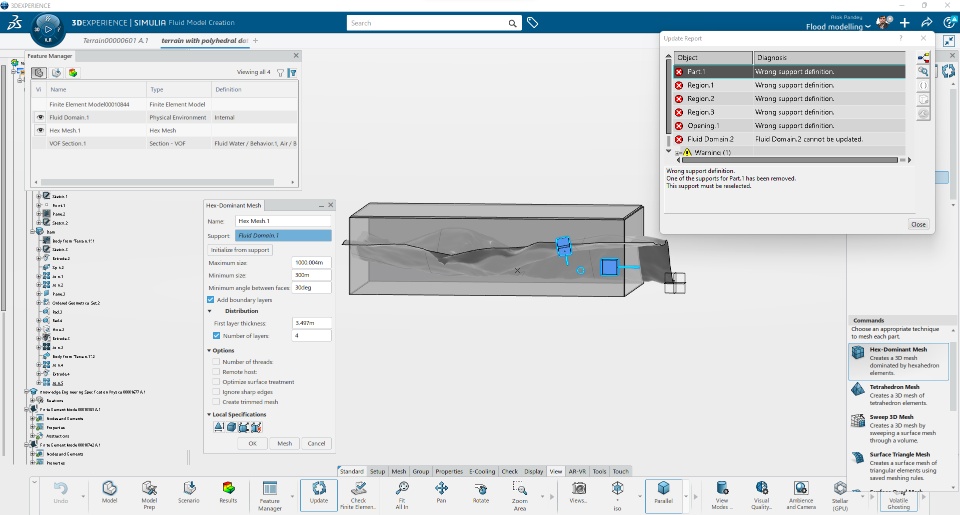Select the Pan view tool
960x515 pixels.
click(x=441, y=492)
